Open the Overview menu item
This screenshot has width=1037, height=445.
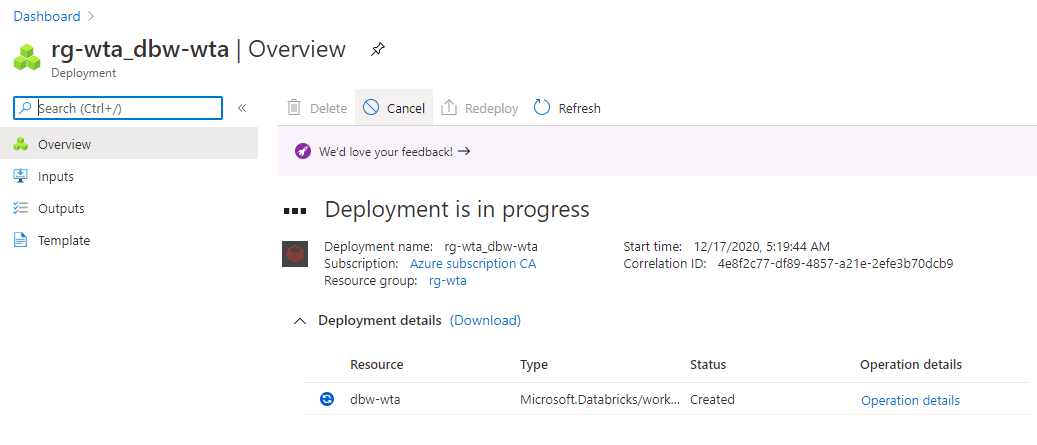point(64,144)
